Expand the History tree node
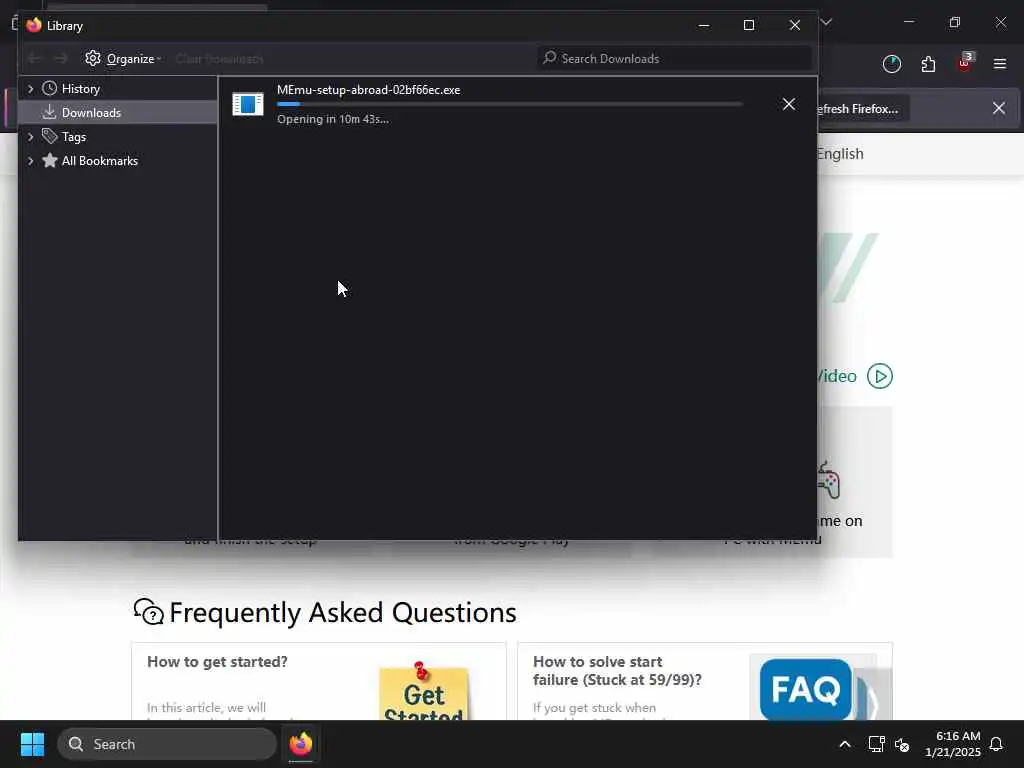 [31, 88]
